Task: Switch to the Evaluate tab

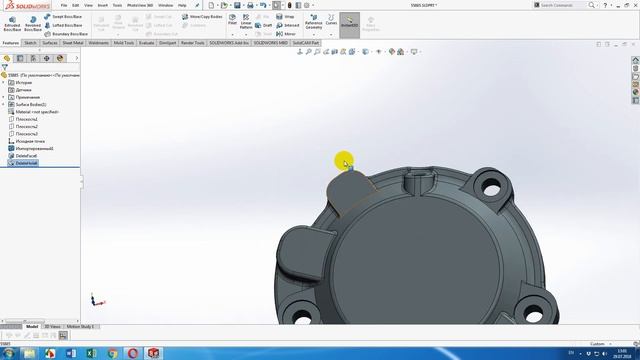Action: (146, 43)
